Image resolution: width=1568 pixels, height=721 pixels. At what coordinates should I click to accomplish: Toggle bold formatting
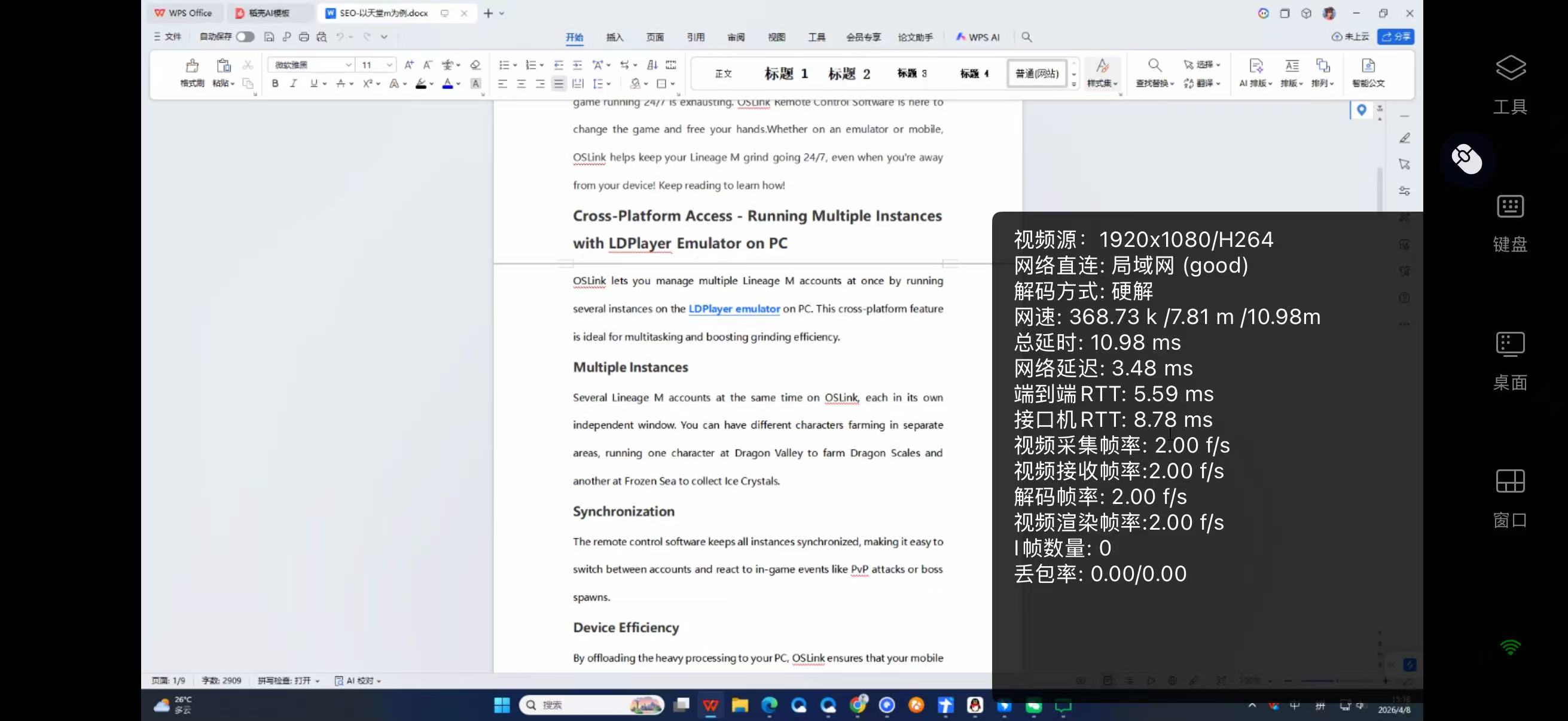point(274,84)
